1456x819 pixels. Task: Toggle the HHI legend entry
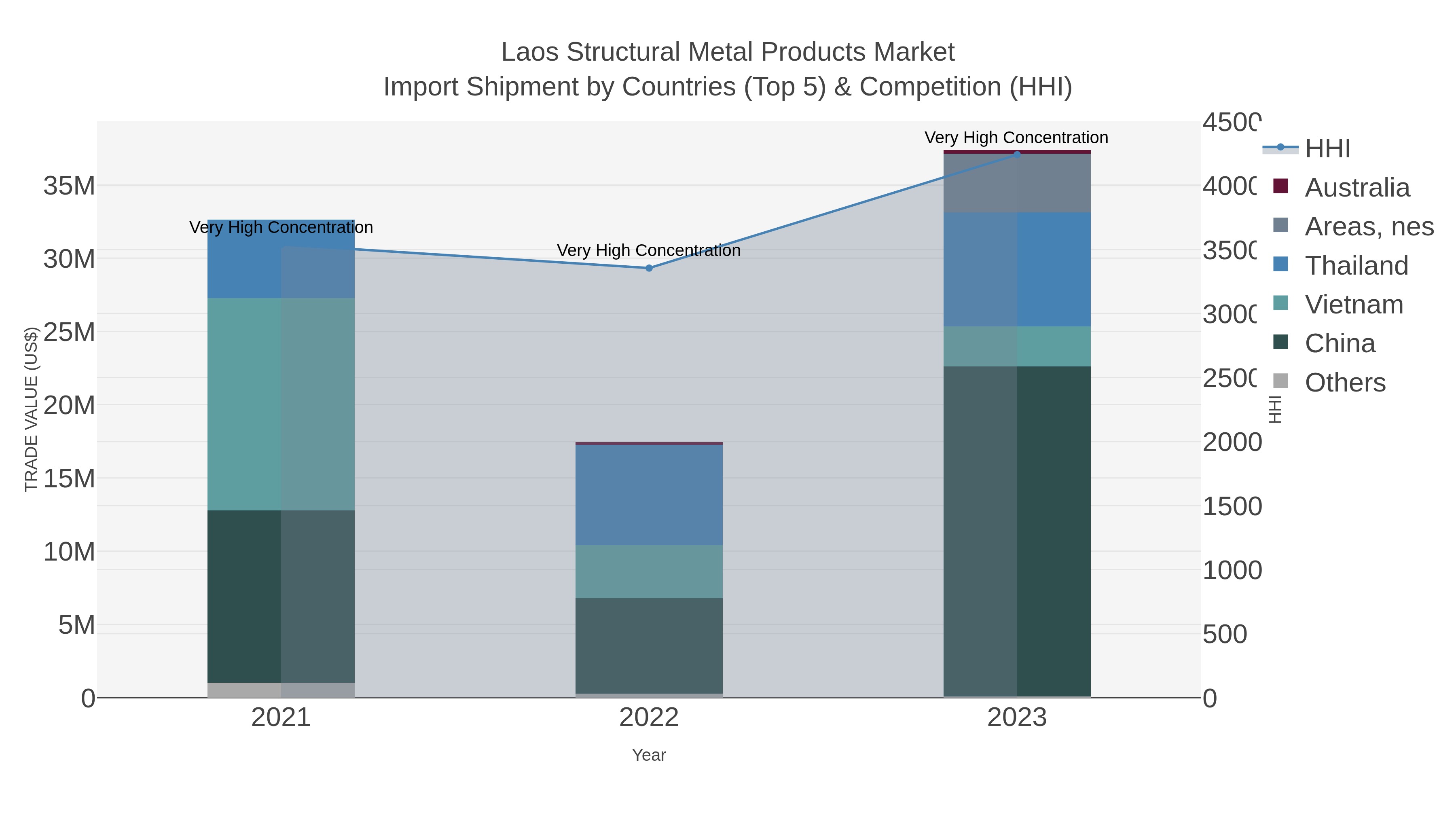[1307, 149]
